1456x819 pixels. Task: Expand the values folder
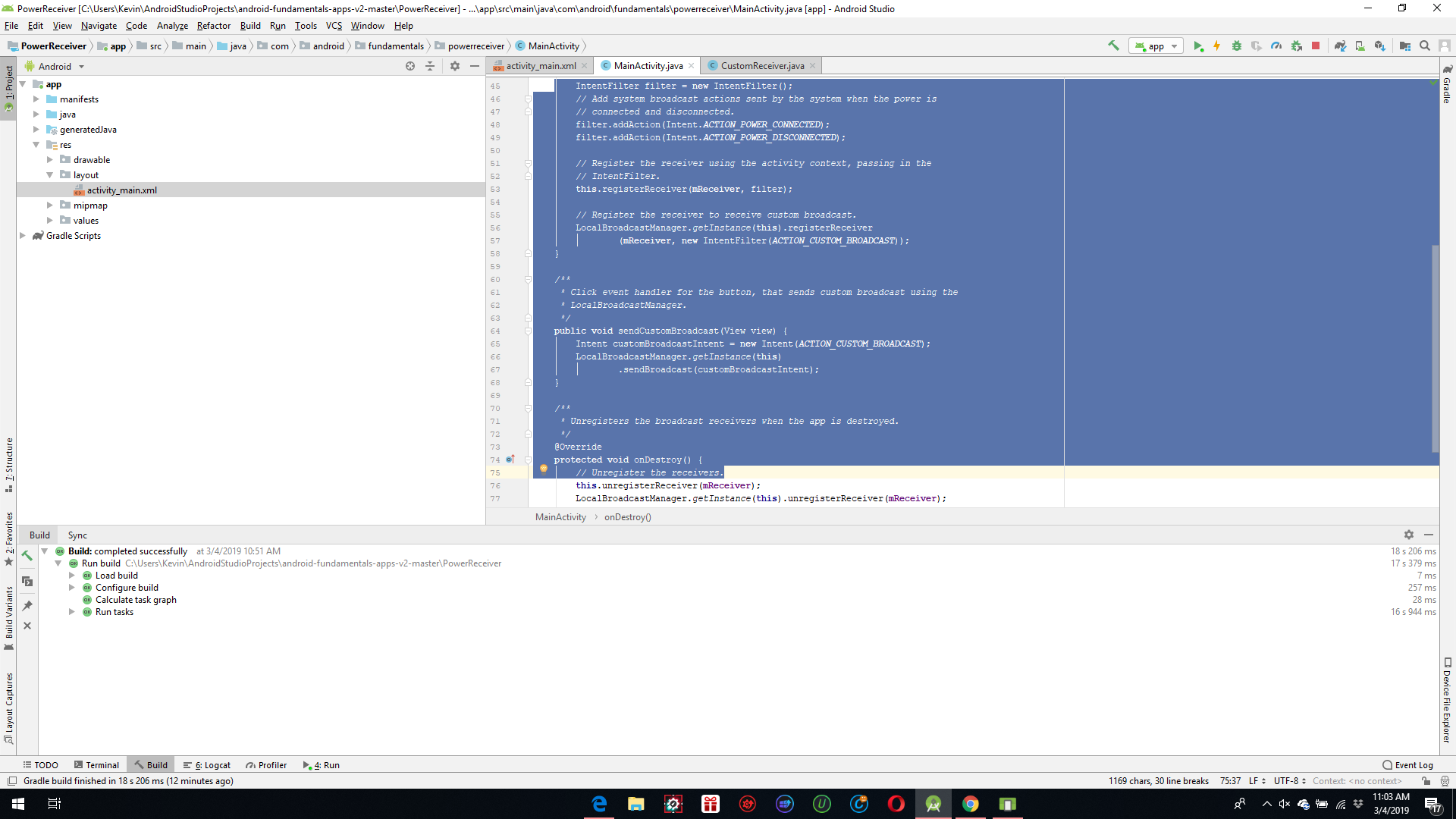[50, 221]
